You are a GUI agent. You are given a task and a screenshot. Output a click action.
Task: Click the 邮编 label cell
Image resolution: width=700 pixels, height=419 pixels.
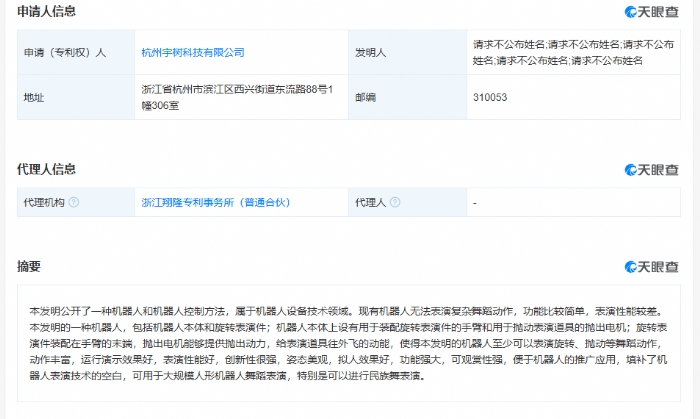point(408,97)
